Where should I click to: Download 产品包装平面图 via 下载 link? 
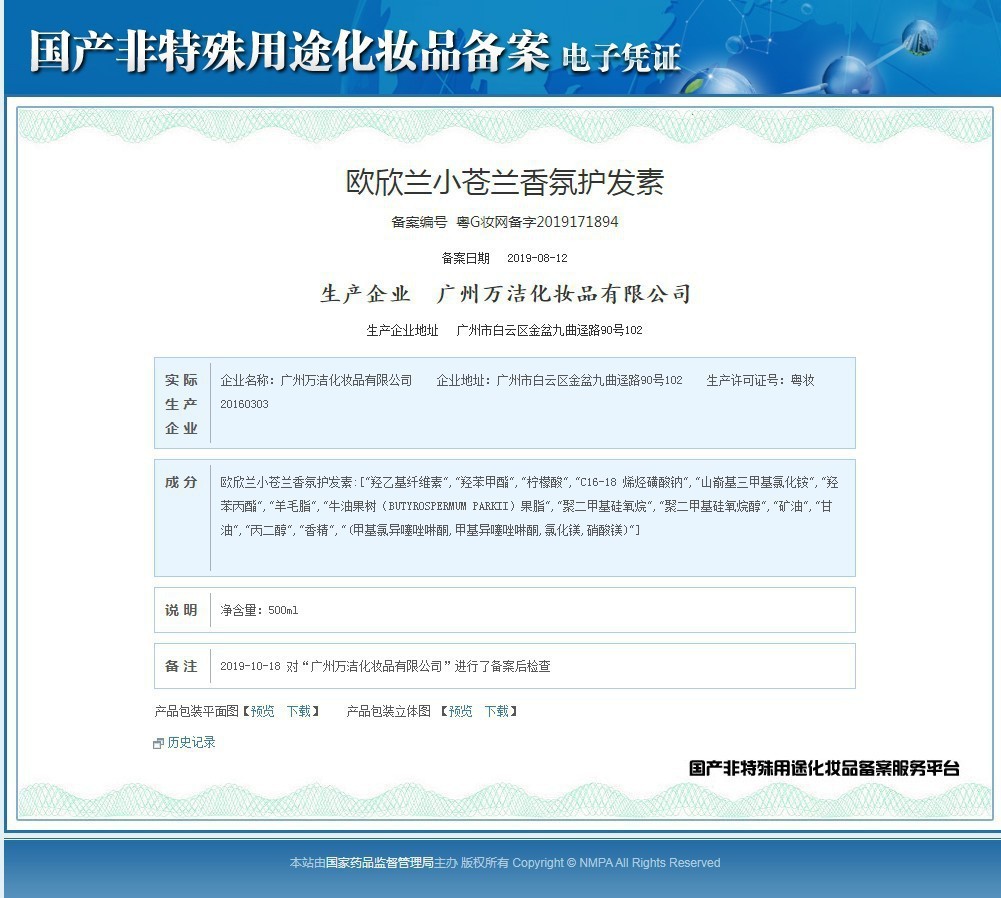click(298, 711)
